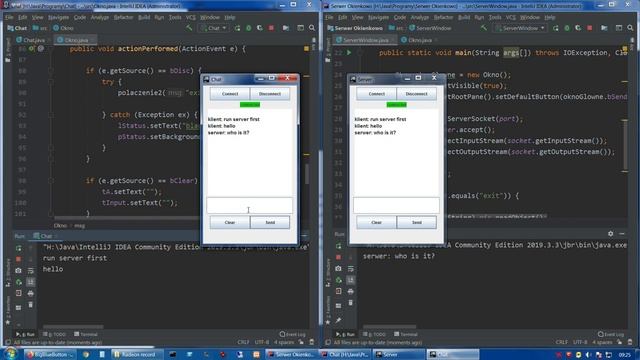Click the print icon in Serwer Run panel
This screenshot has height=360, width=640.
(x=351, y=291)
